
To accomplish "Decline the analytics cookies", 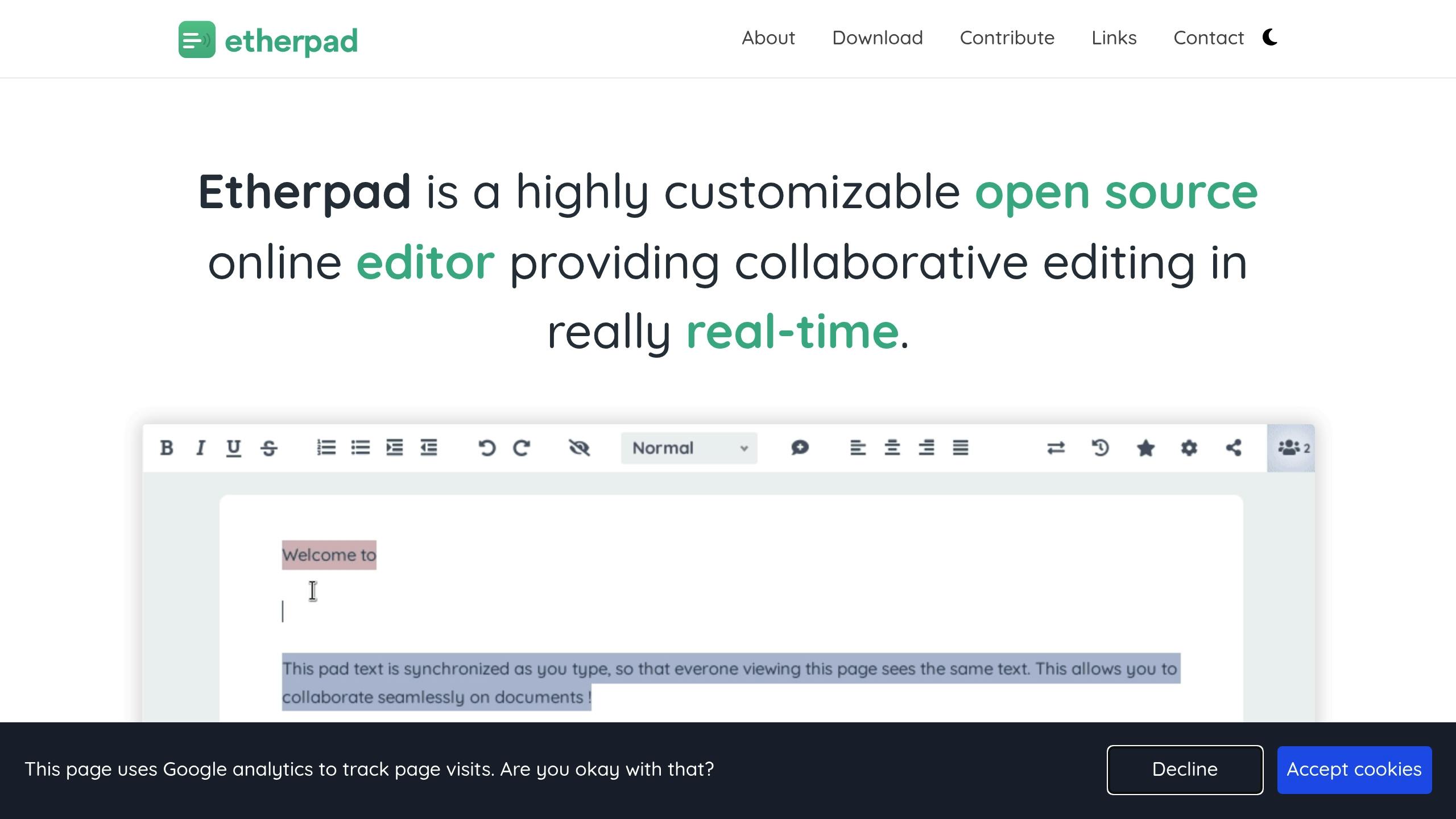I will pyautogui.click(x=1185, y=770).
